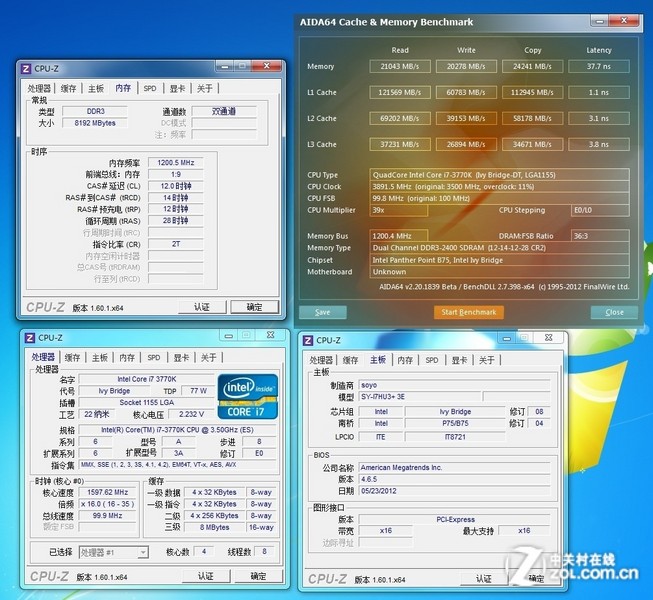Click the Start Benchmark button
Screen dimensions: 653x600
(x=469, y=312)
